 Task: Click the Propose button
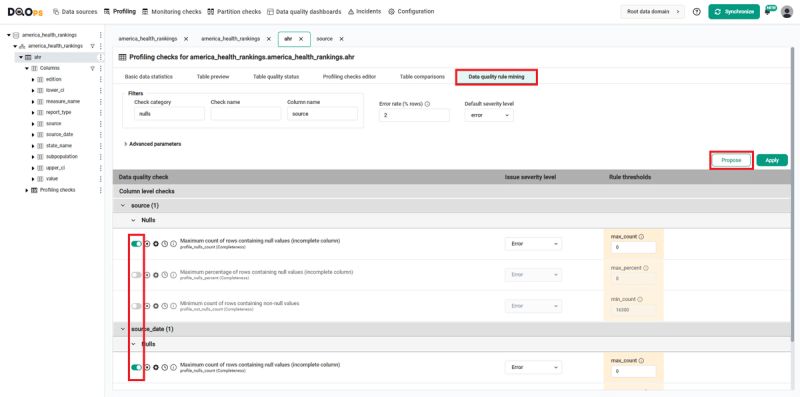coord(731,160)
